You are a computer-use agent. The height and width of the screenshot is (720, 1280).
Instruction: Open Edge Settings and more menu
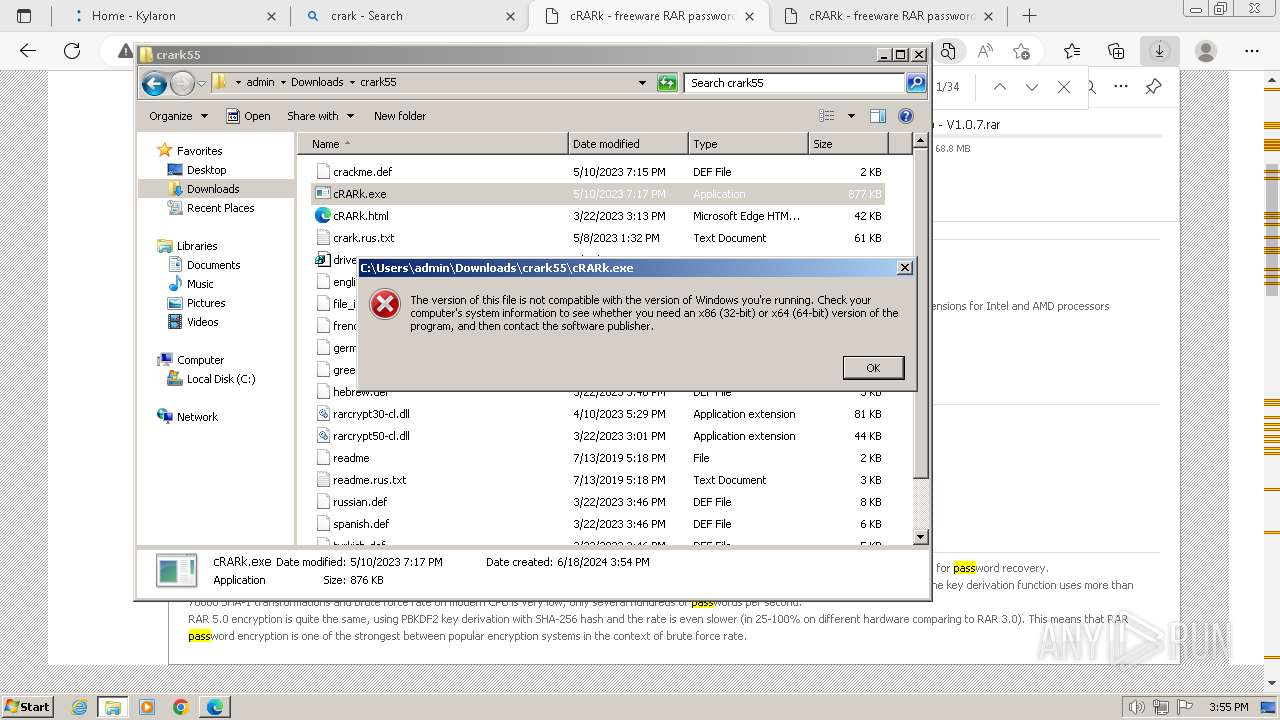click(1252, 51)
